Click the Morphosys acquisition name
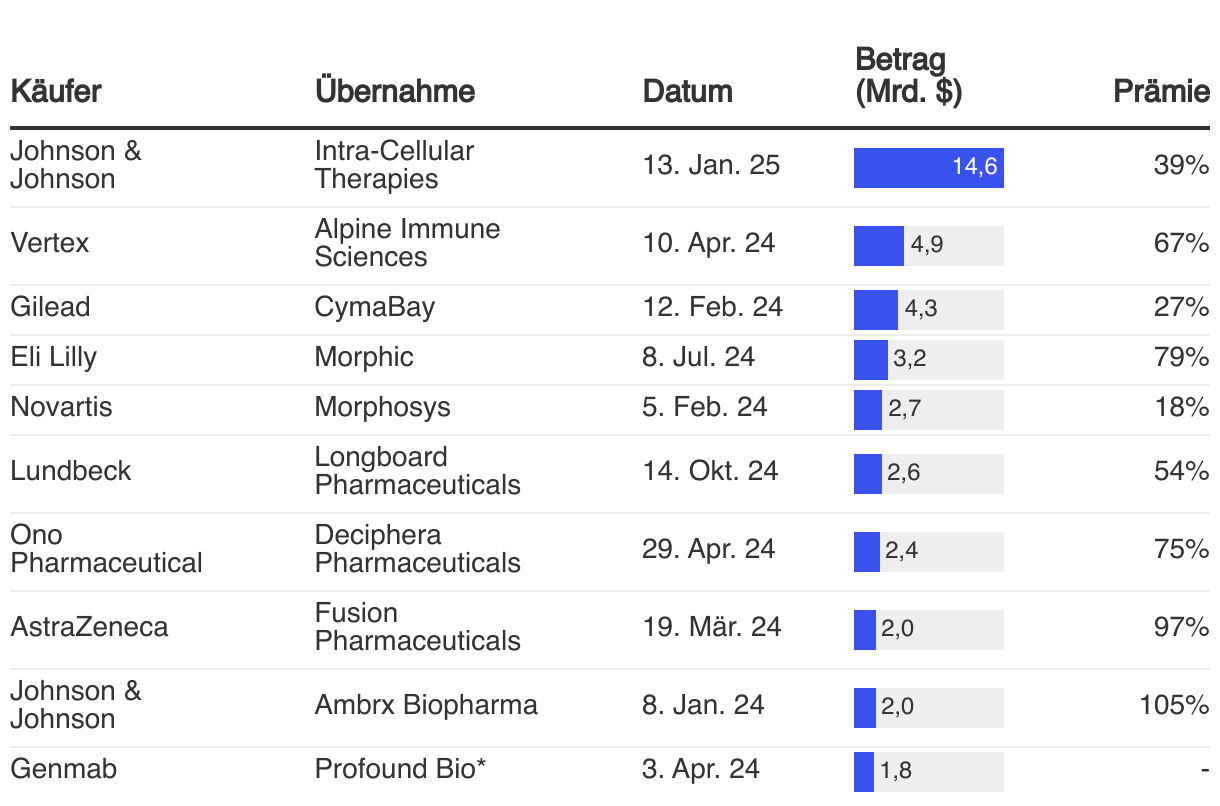1220x806 pixels. pos(382,407)
